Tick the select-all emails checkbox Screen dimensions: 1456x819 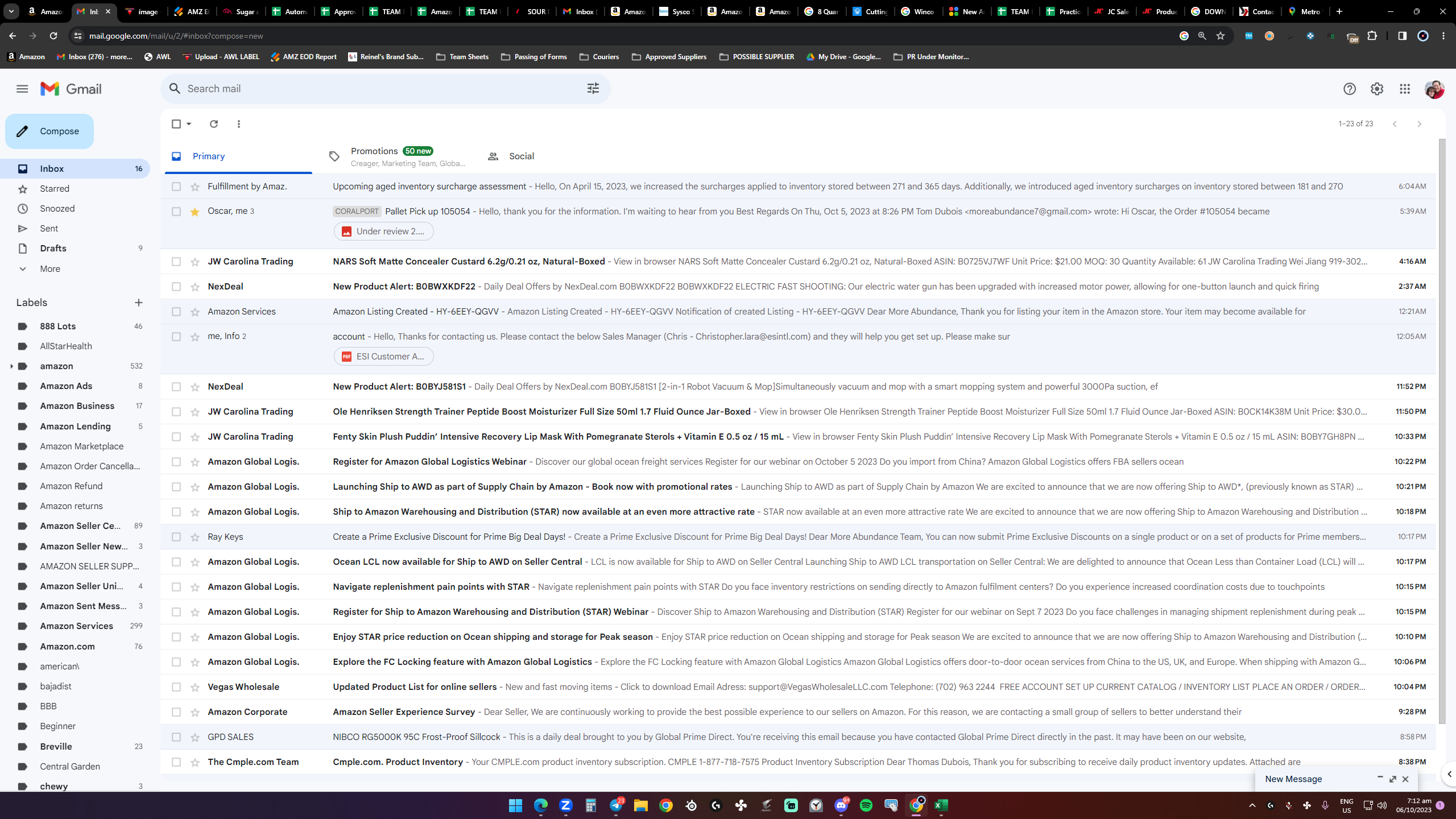pos(176,124)
